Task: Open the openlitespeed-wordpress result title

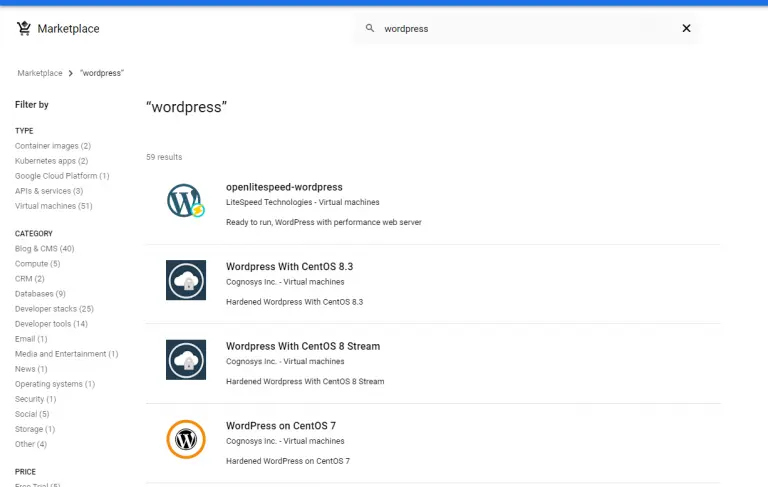Action: coord(284,187)
